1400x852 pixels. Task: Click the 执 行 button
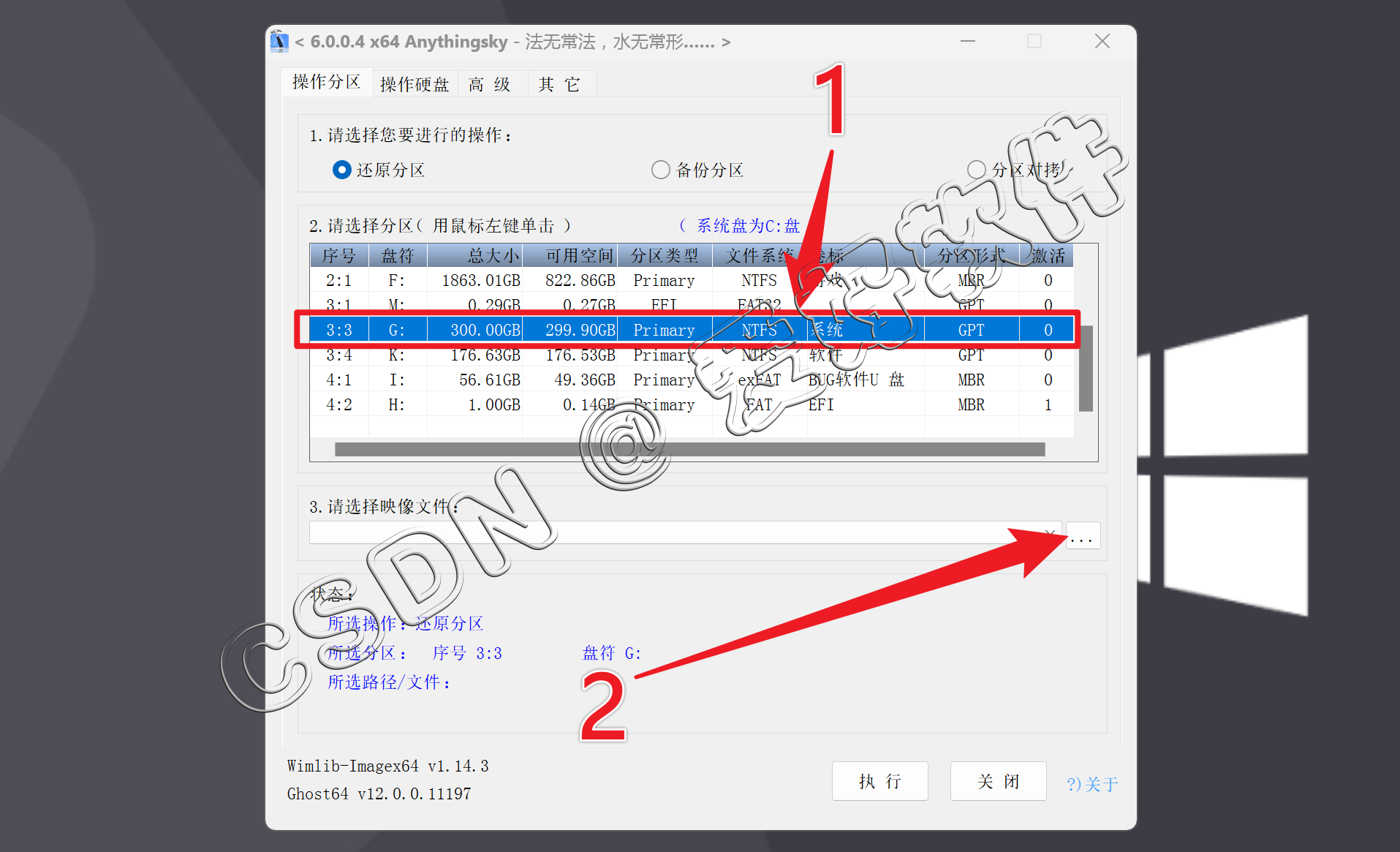879,781
